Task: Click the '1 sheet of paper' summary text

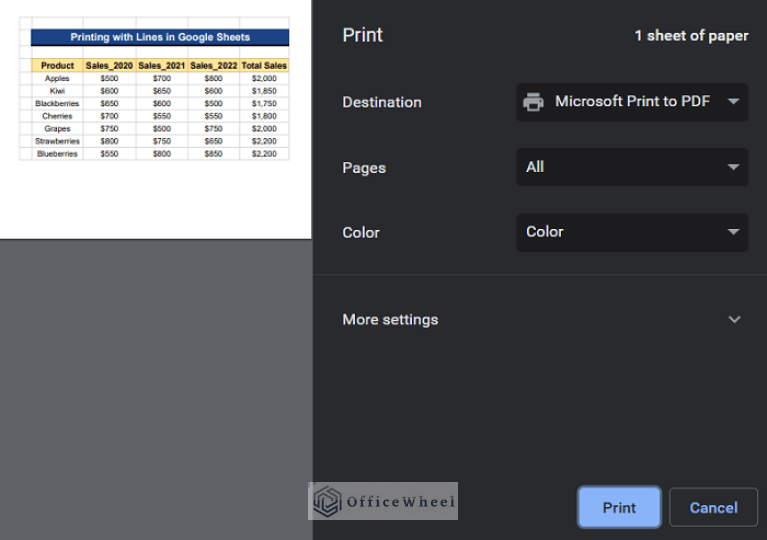Action: point(691,36)
